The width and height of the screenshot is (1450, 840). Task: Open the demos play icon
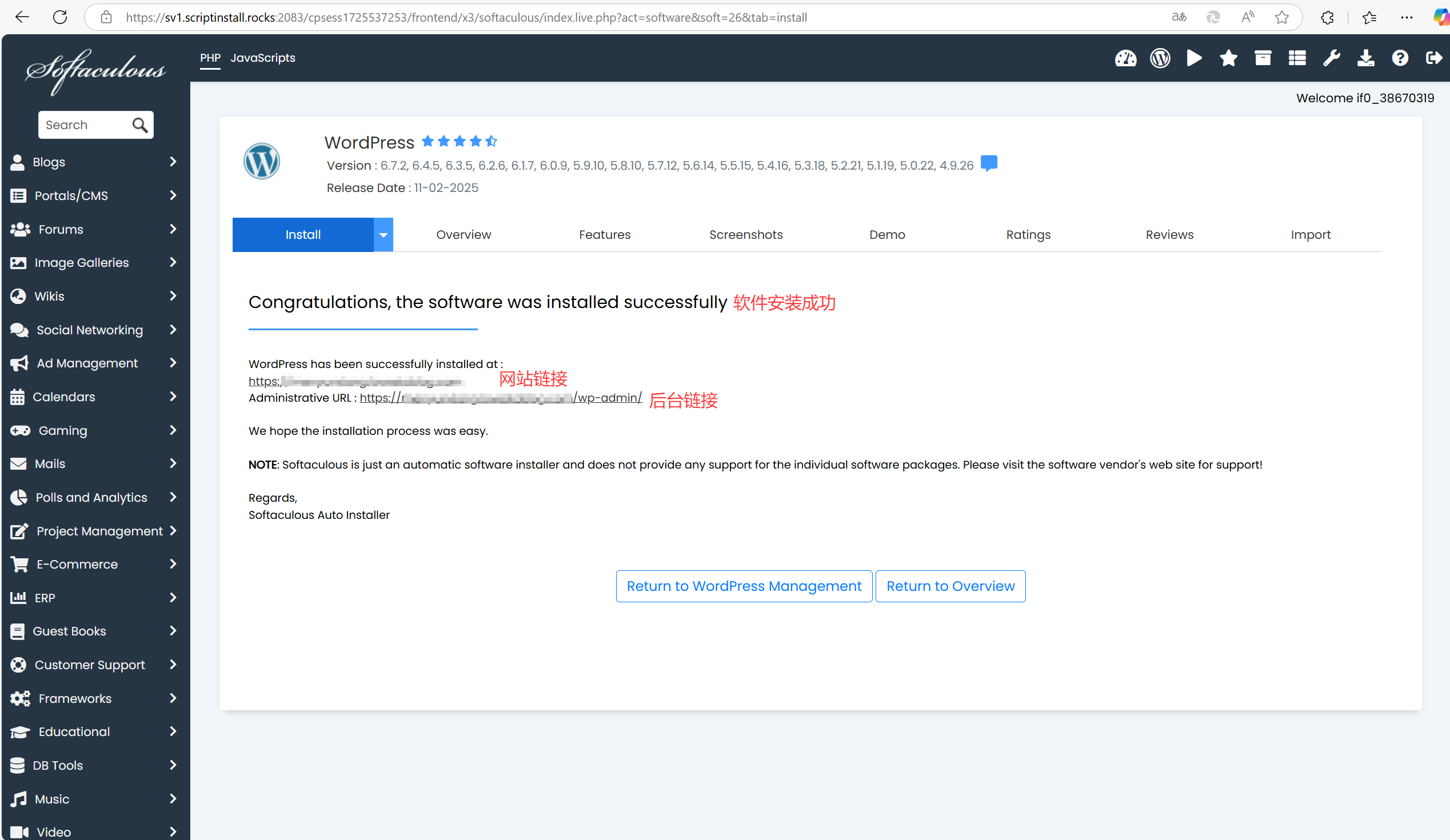(1194, 58)
